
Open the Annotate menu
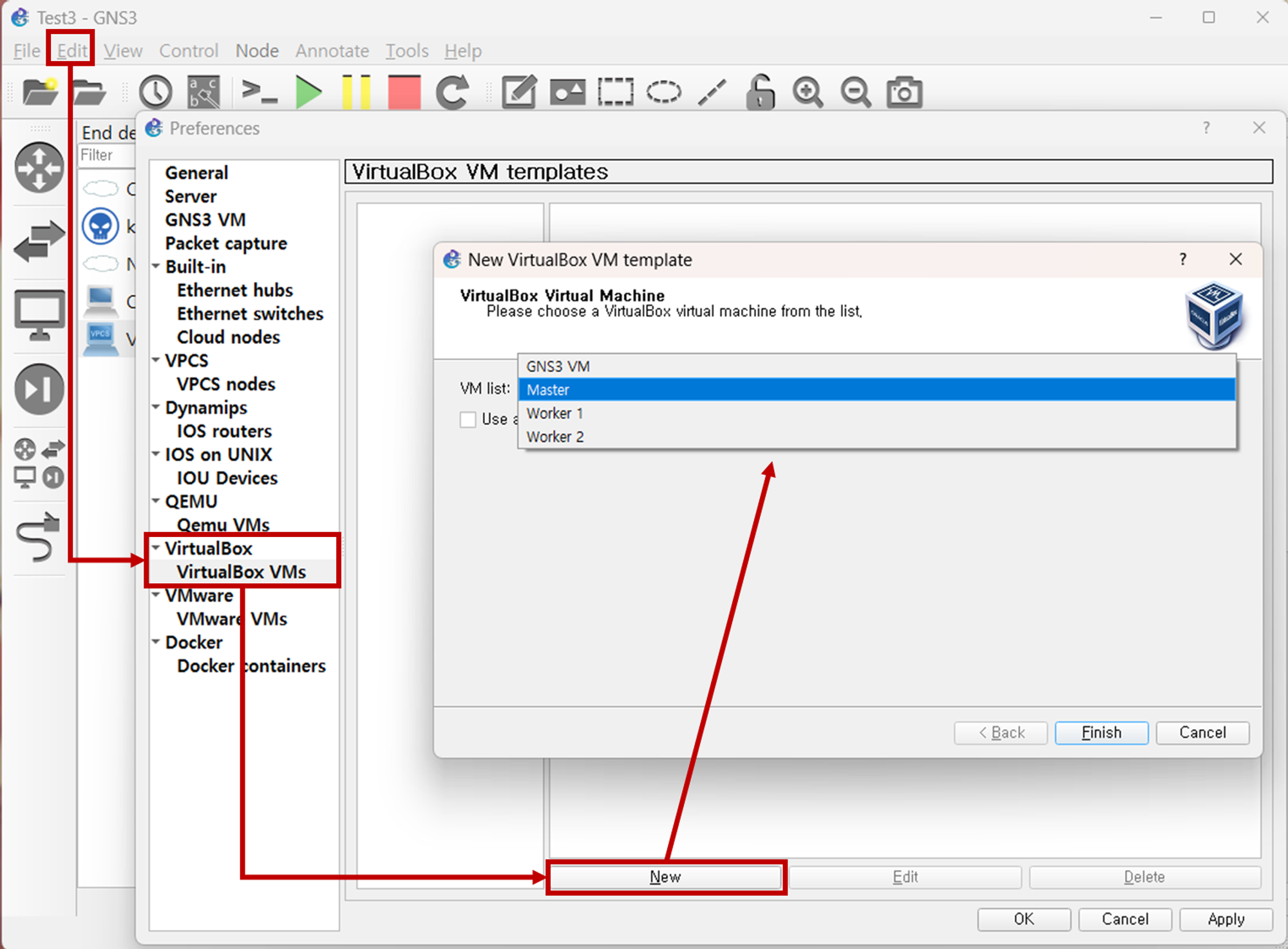coord(332,51)
